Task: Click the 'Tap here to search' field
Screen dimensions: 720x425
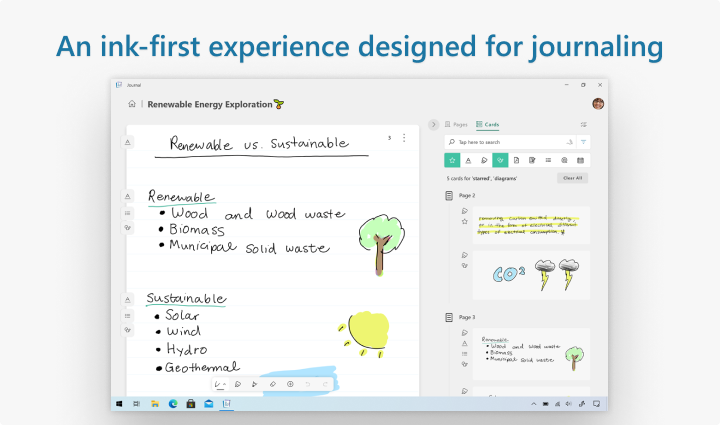Action: [511, 142]
